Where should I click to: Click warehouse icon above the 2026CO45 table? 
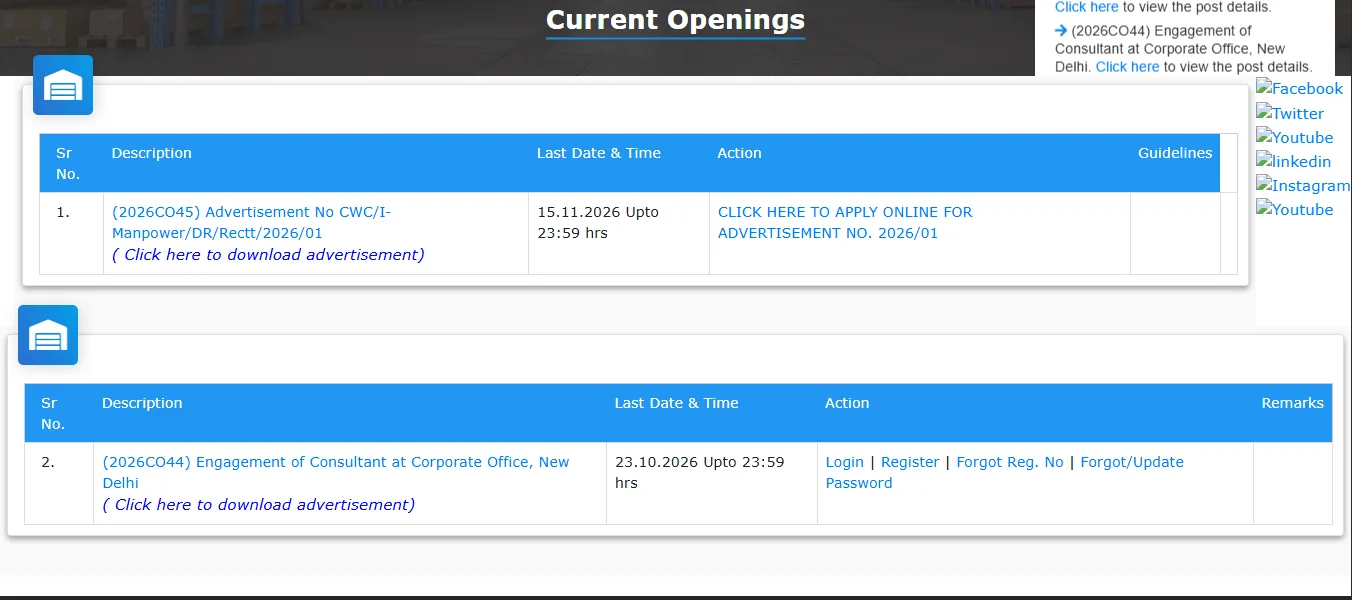coord(63,86)
